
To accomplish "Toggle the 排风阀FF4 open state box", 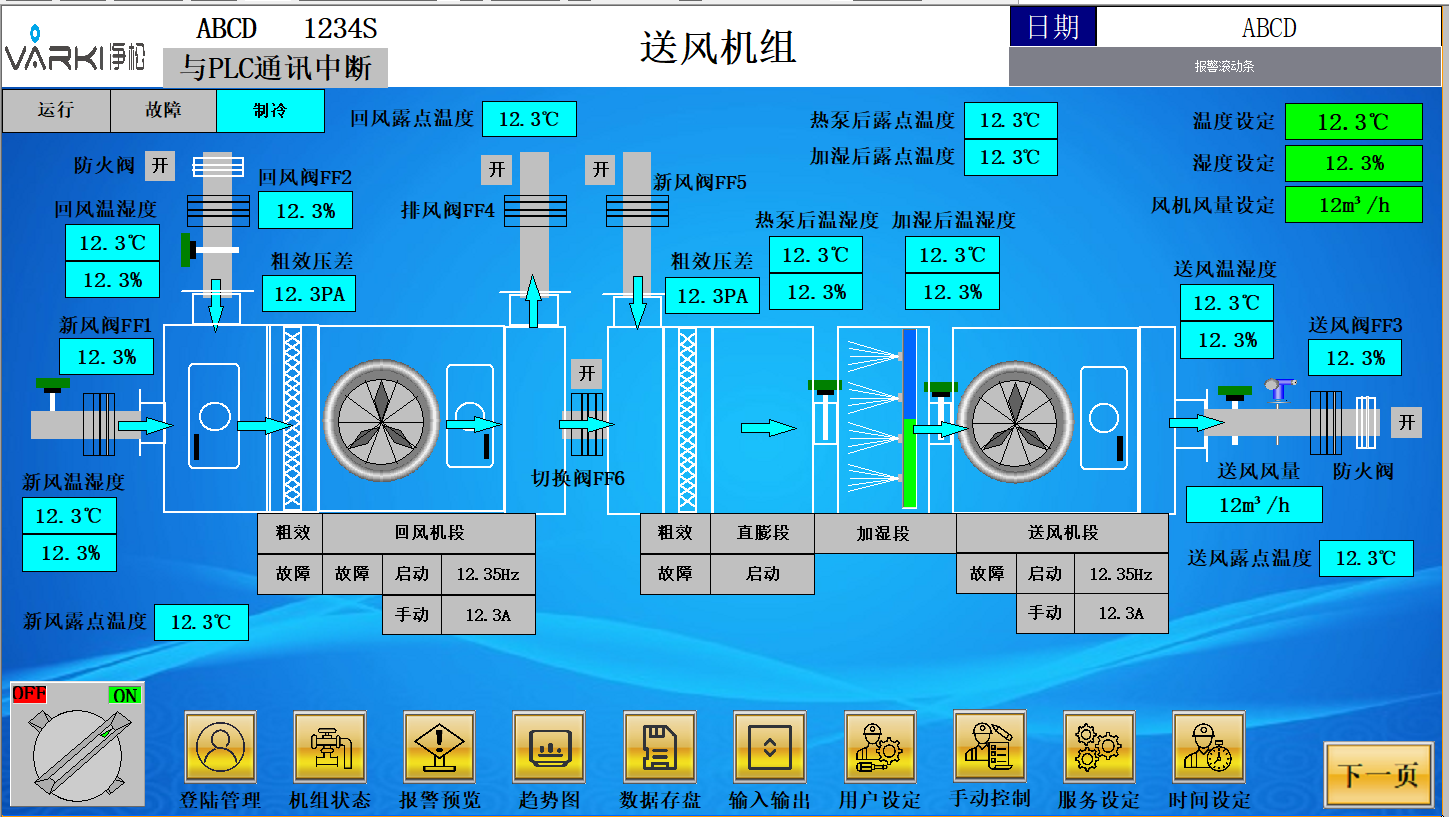I will pyautogui.click(x=496, y=170).
